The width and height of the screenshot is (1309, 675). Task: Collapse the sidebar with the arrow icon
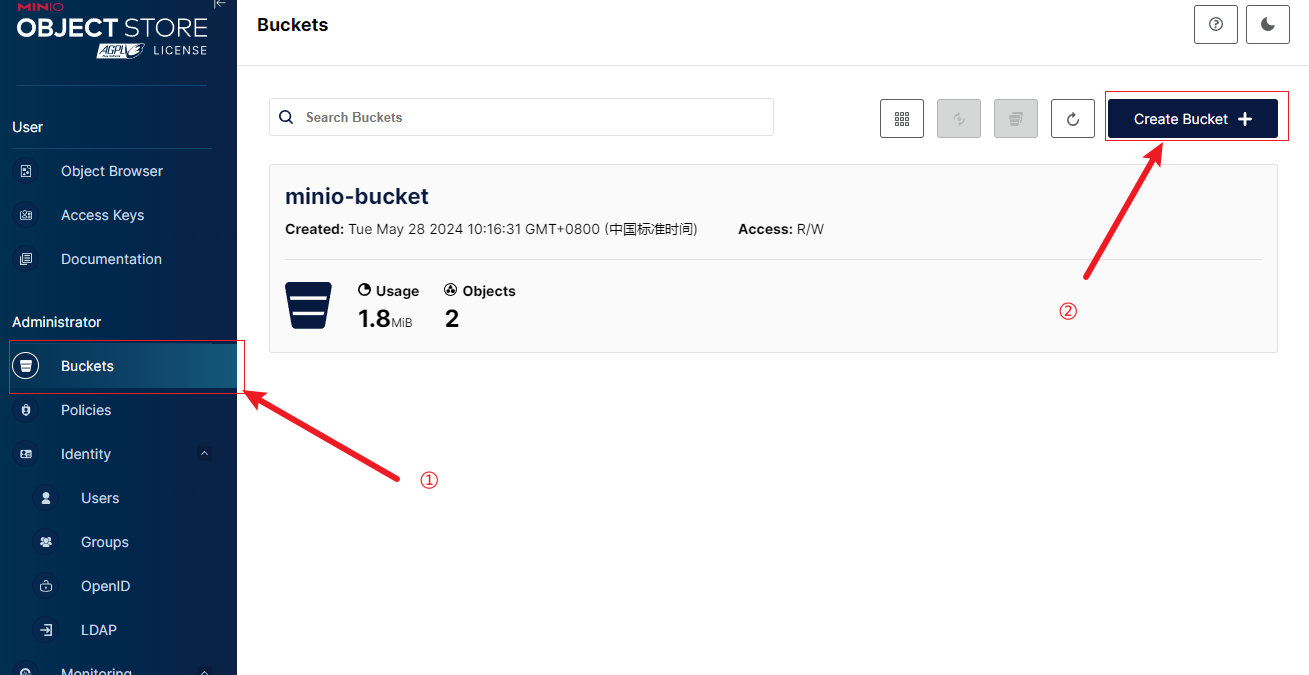click(220, 5)
